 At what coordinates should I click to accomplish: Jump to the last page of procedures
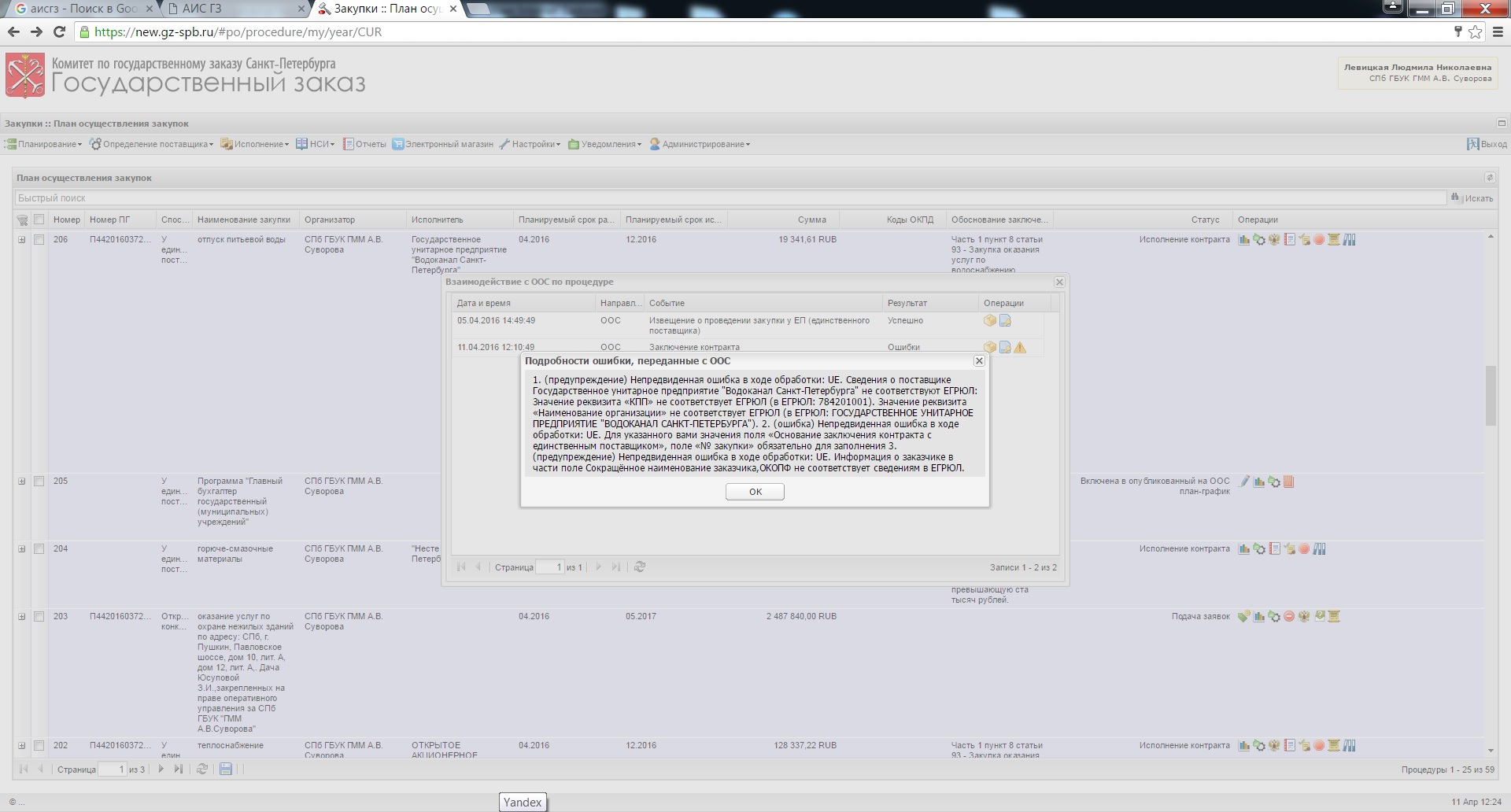(x=179, y=770)
